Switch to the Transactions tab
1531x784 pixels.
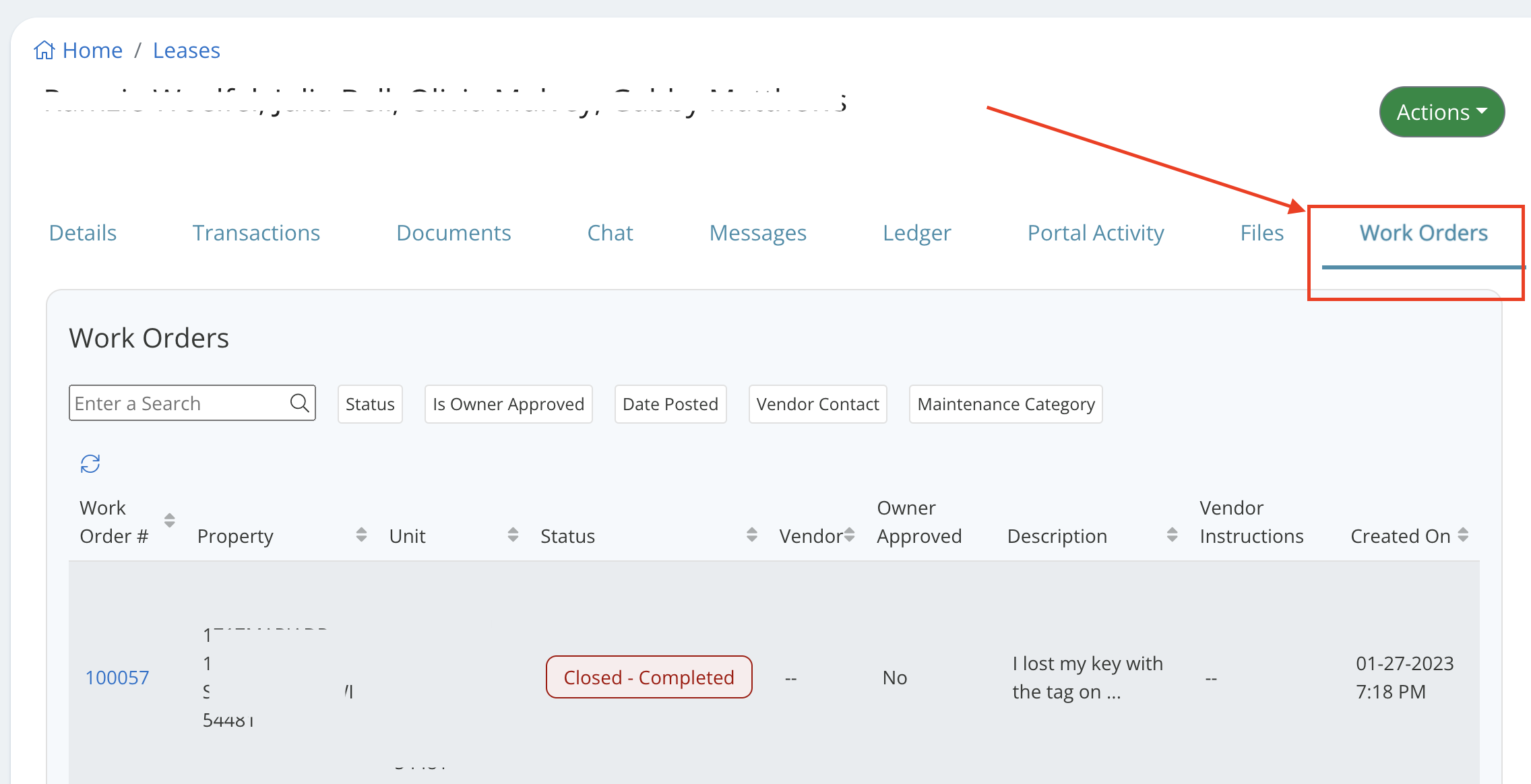(256, 233)
